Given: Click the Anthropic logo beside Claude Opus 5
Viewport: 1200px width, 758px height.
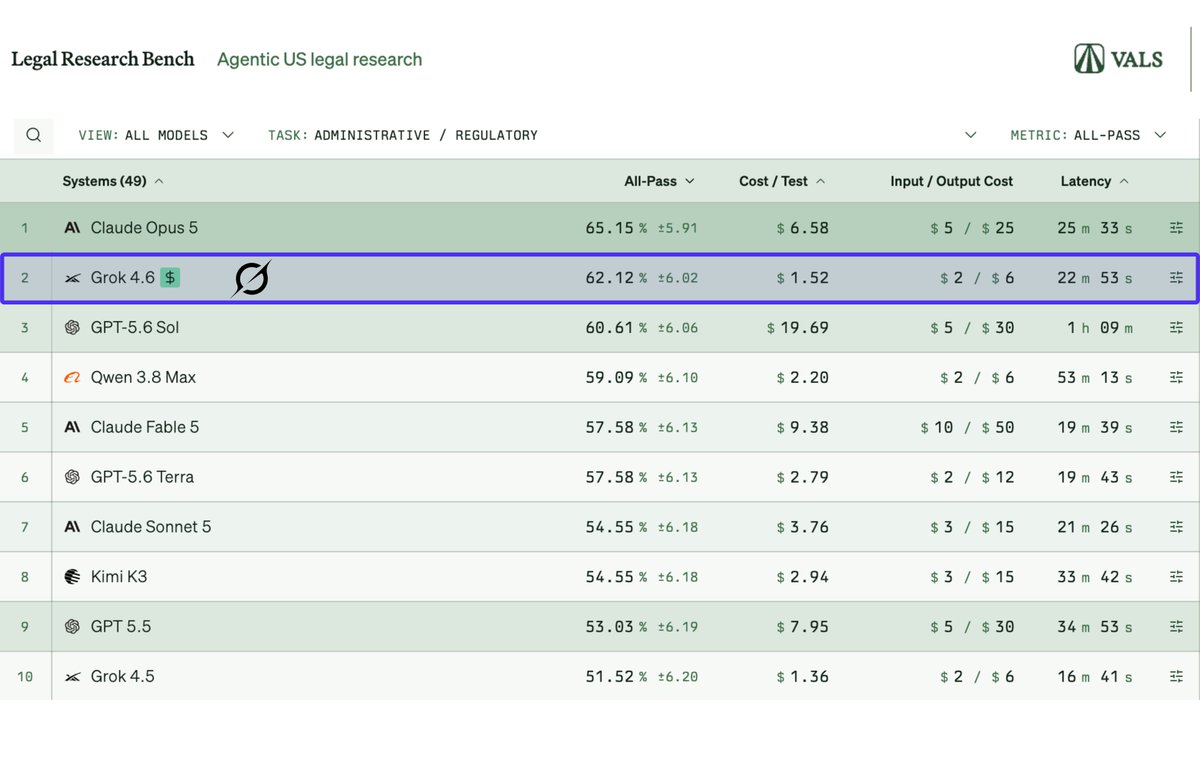Looking at the screenshot, I should [x=72, y=228].
